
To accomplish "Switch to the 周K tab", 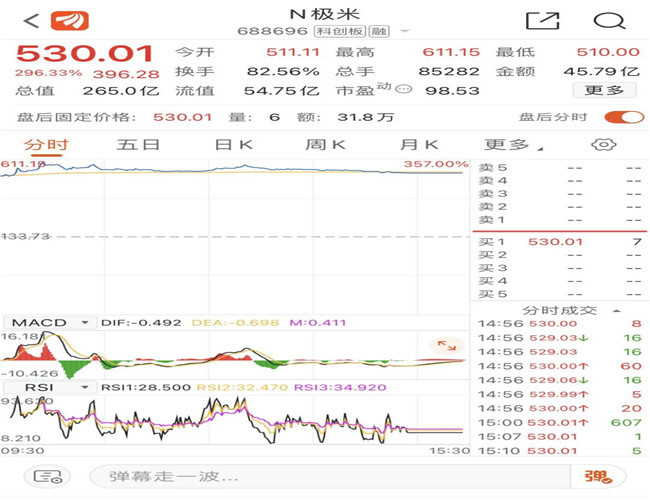I will click(325, 145).
